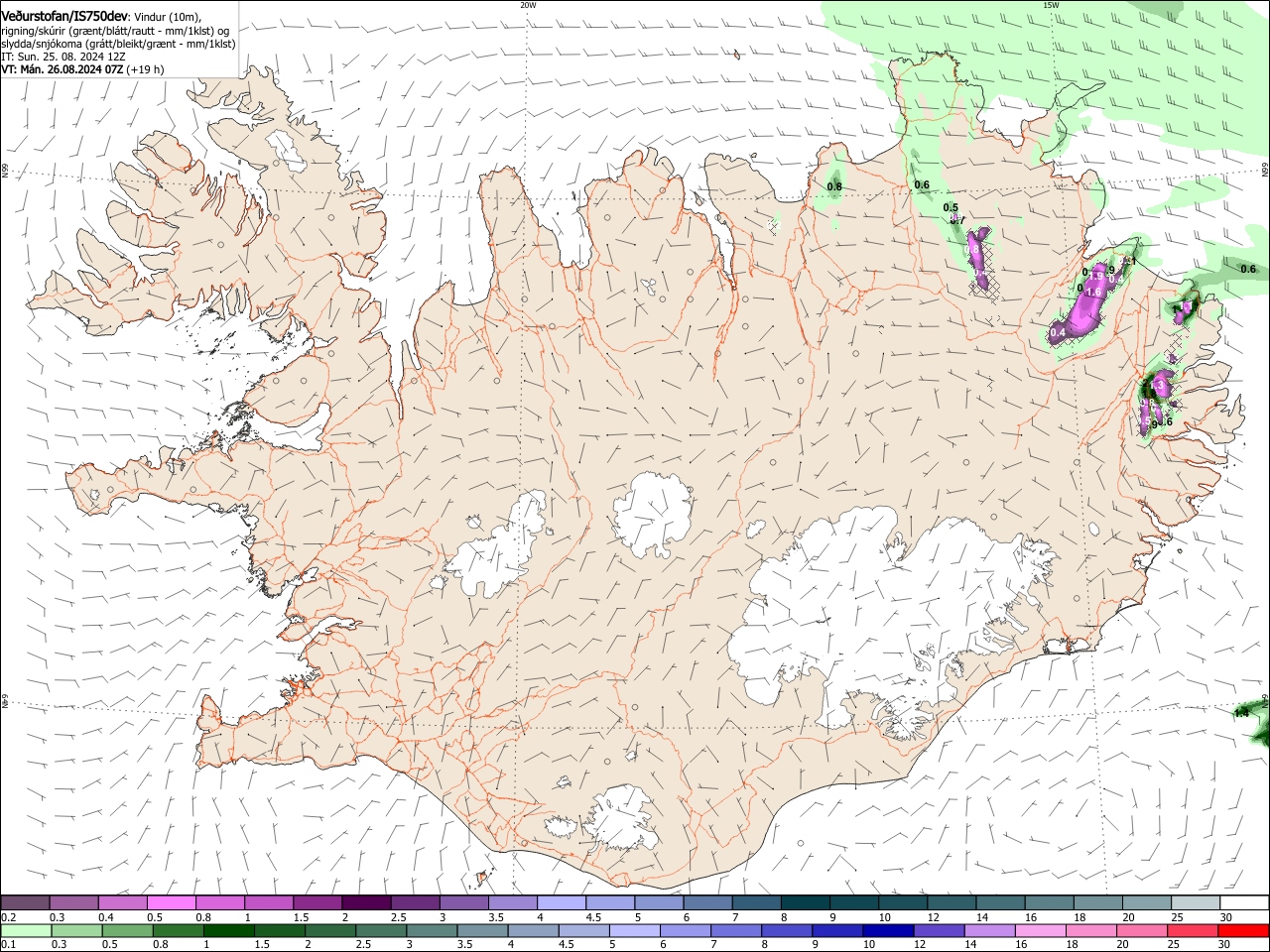
Task: Click the rigning/skúrir legend description line
Action: [x=114, y=31]
